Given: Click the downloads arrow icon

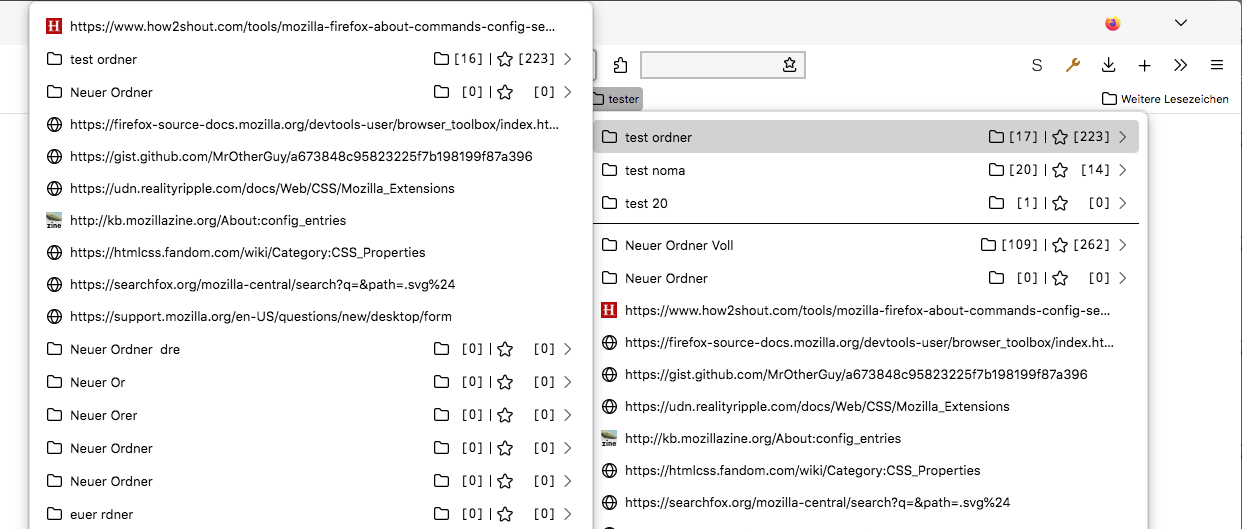Looking at the screenshot, I should pos(1108,65).
